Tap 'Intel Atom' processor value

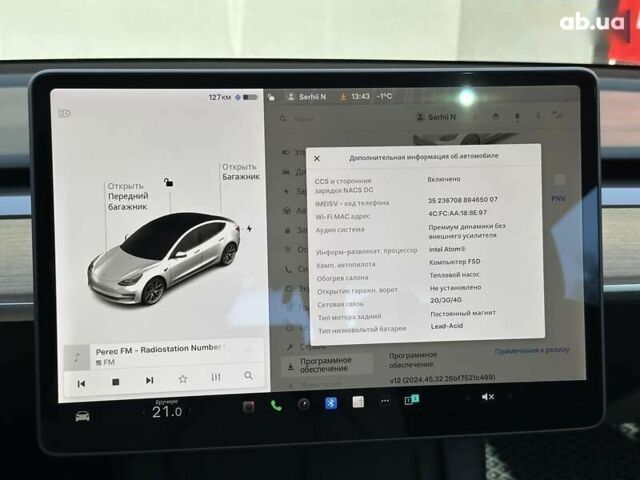447,249
